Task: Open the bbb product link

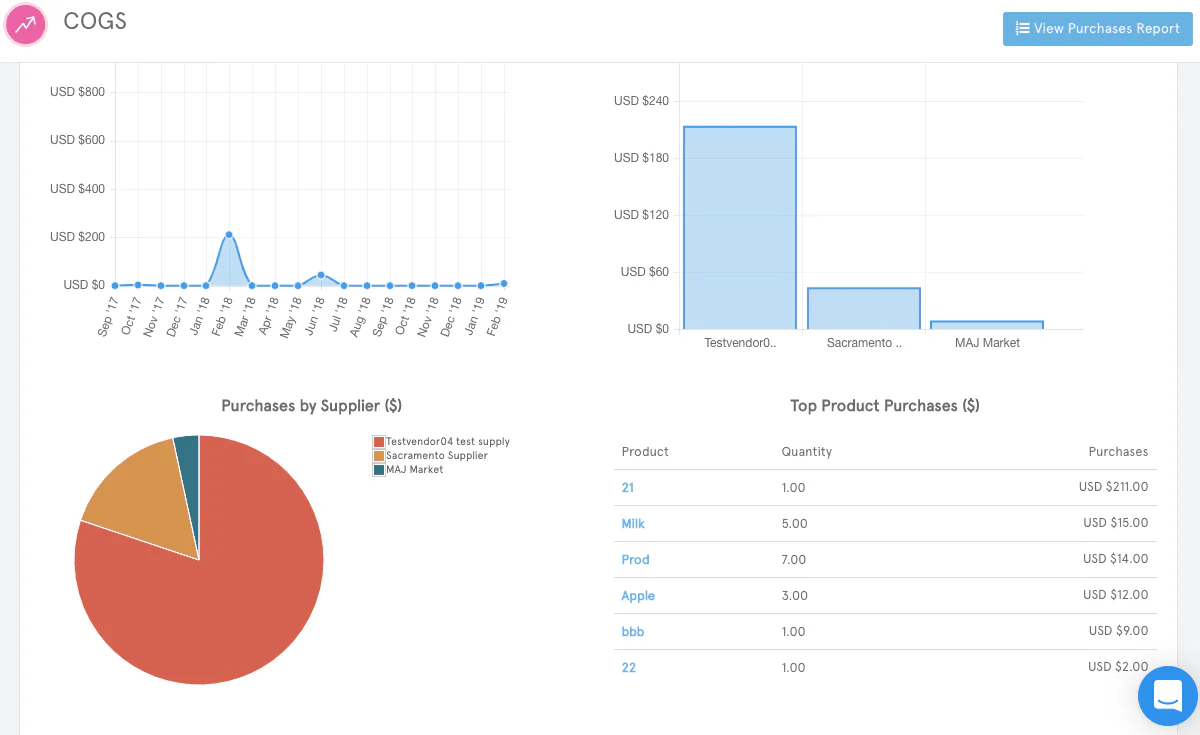Action: 633,632
